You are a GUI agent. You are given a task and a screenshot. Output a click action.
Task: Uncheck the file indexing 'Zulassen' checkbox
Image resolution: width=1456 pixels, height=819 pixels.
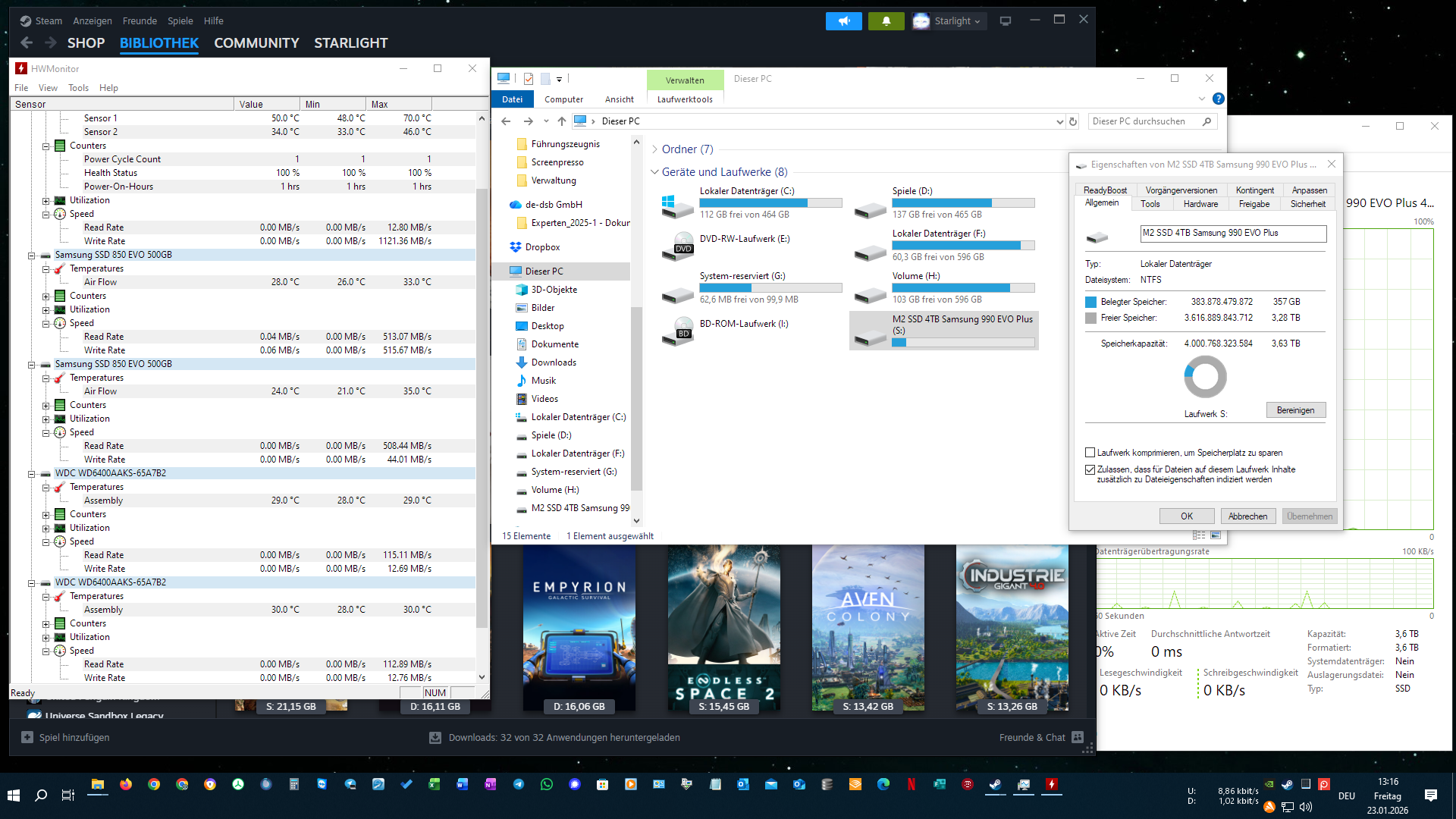tap(1090, 469)
